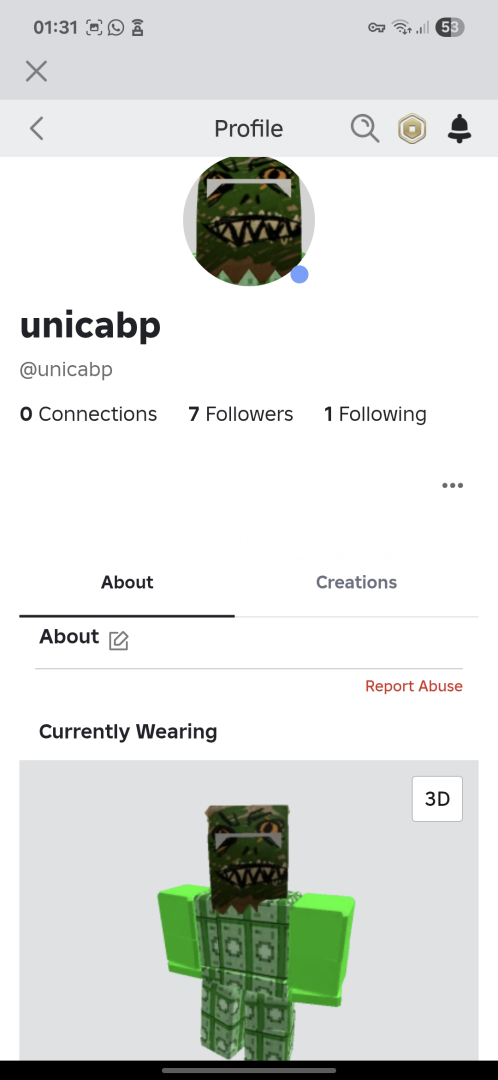
Task: View the 7 Followers list
Action: pos(240,414)
